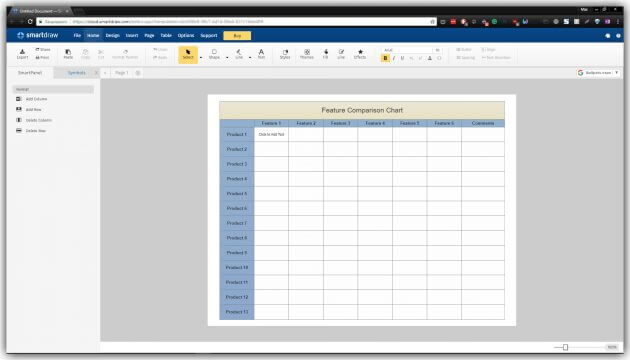Open the Effects star tool
The height and width of the screenshot is (360, 630).
pyautogui.click(x=360, y=54)
